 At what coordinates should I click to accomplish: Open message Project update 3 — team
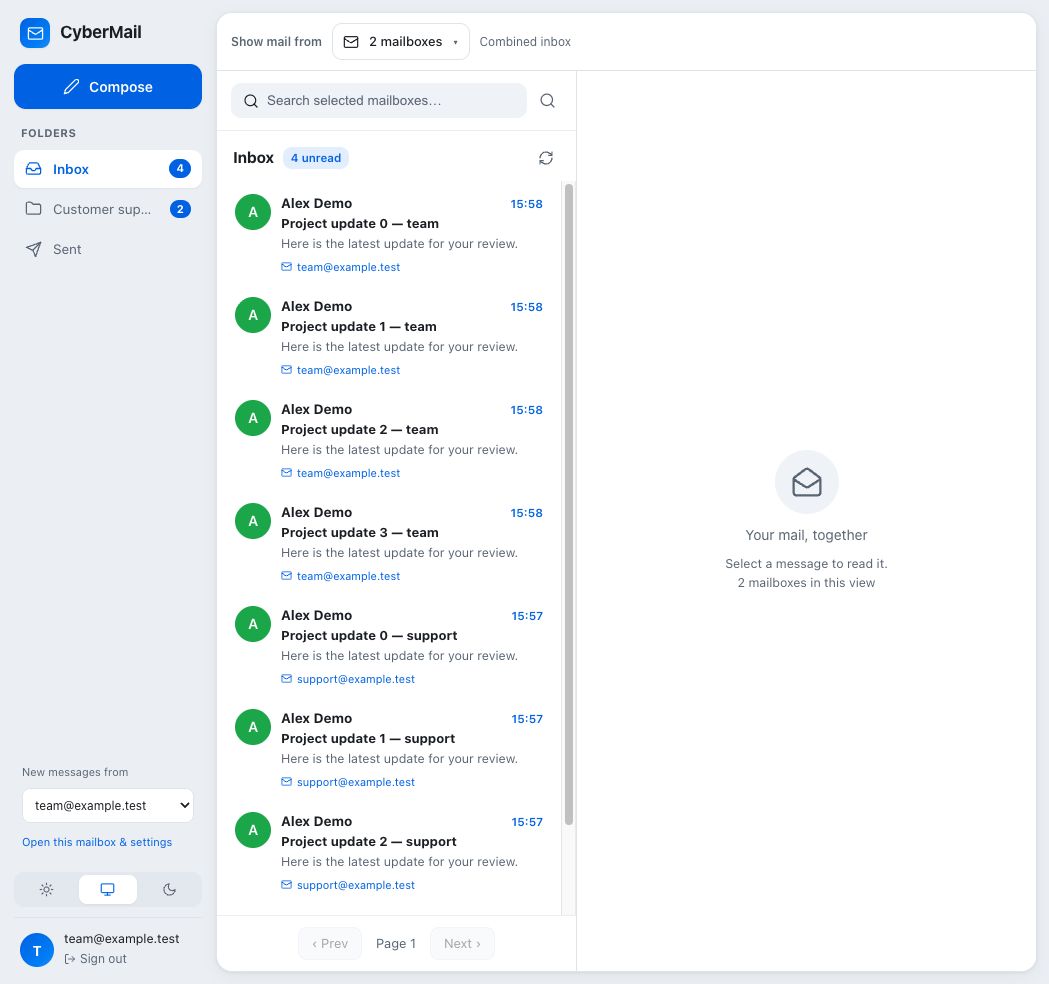[389, 543]
